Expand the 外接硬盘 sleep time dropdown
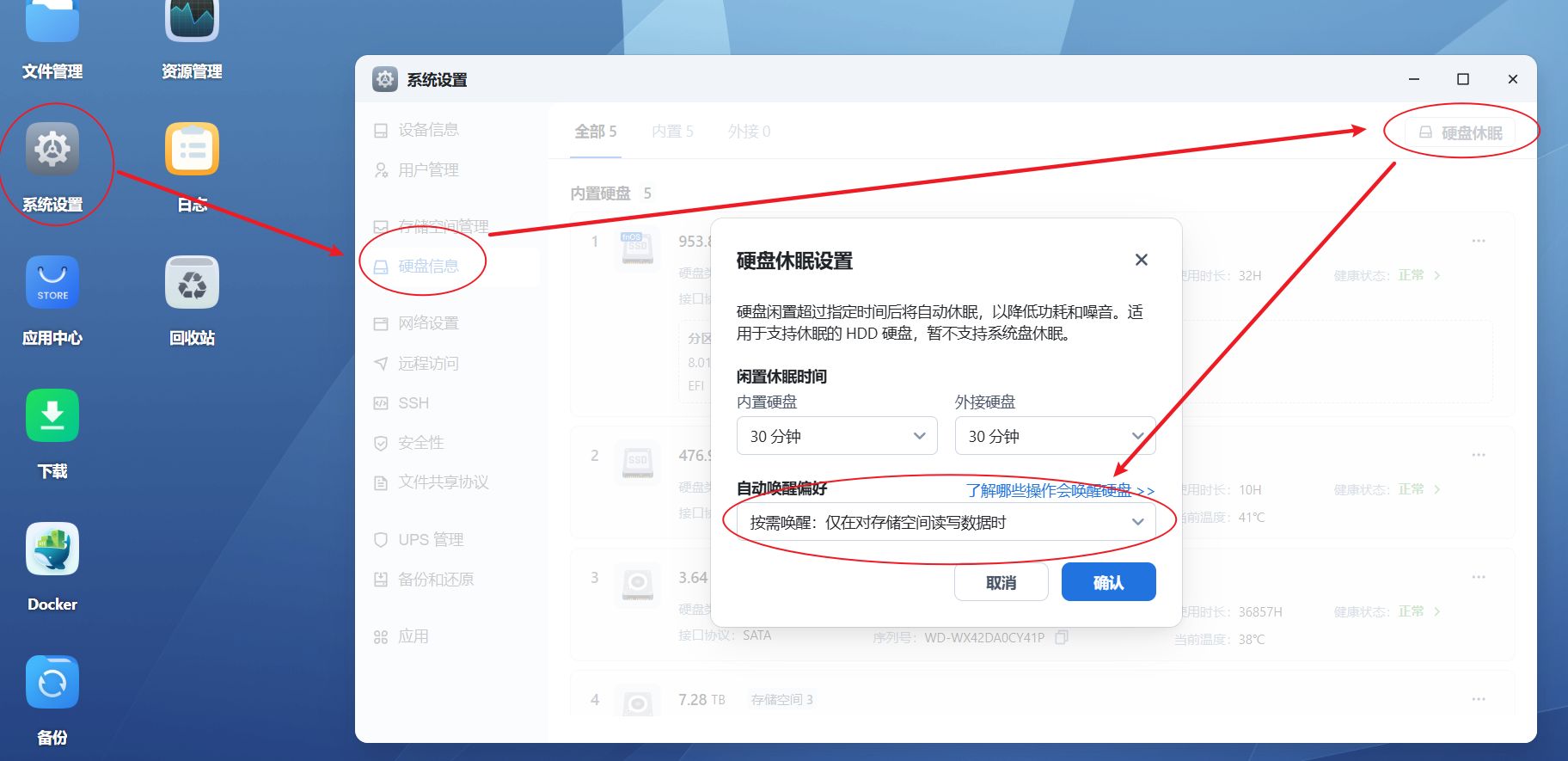 tap(1055, 436)
